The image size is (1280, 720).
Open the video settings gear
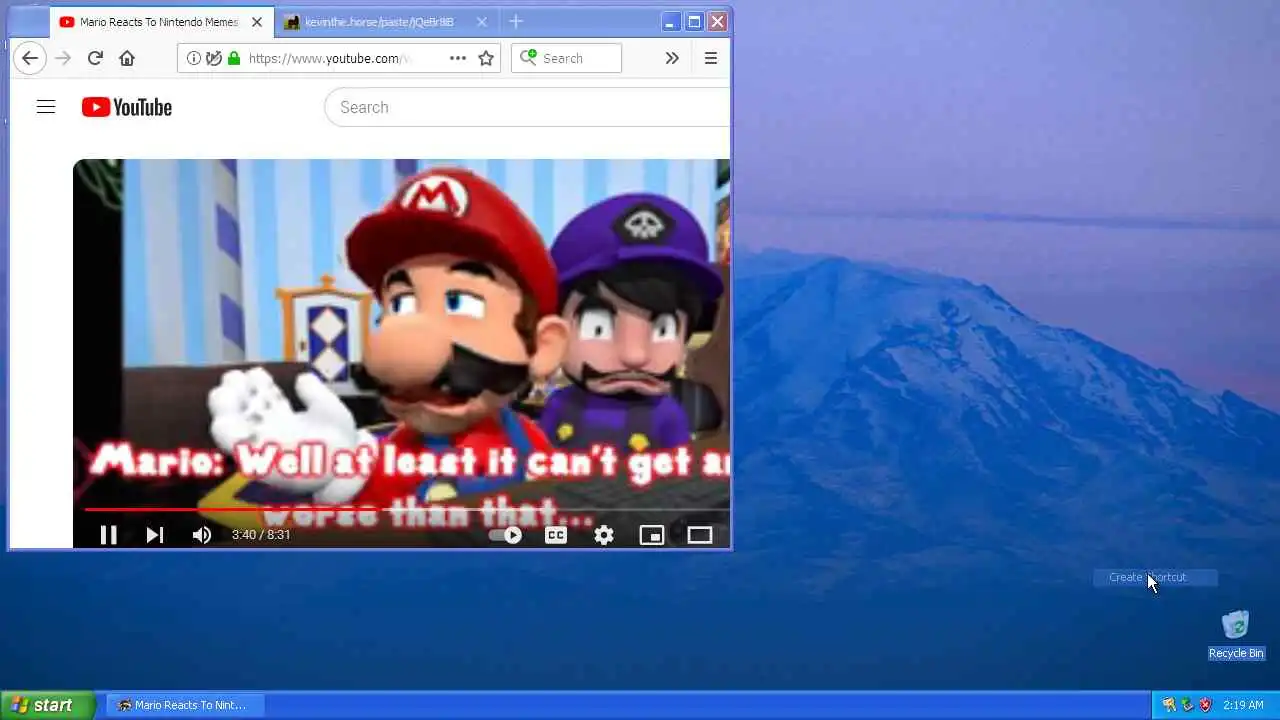[604, 535]
